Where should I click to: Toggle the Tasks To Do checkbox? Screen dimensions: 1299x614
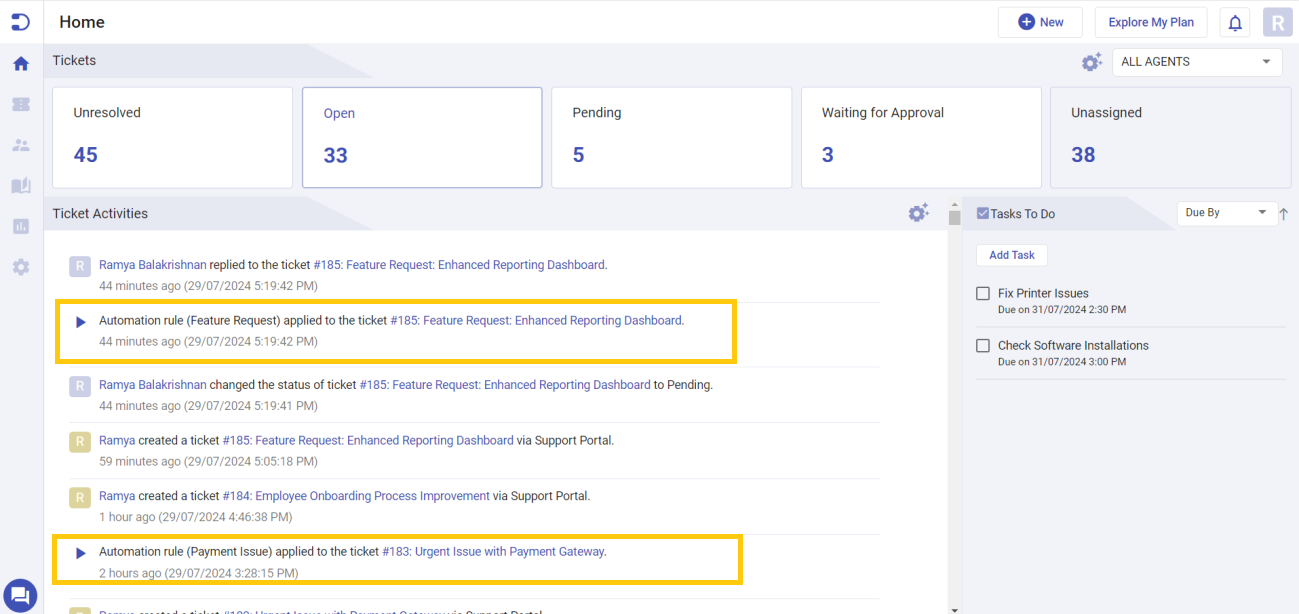tap(985, 212)
